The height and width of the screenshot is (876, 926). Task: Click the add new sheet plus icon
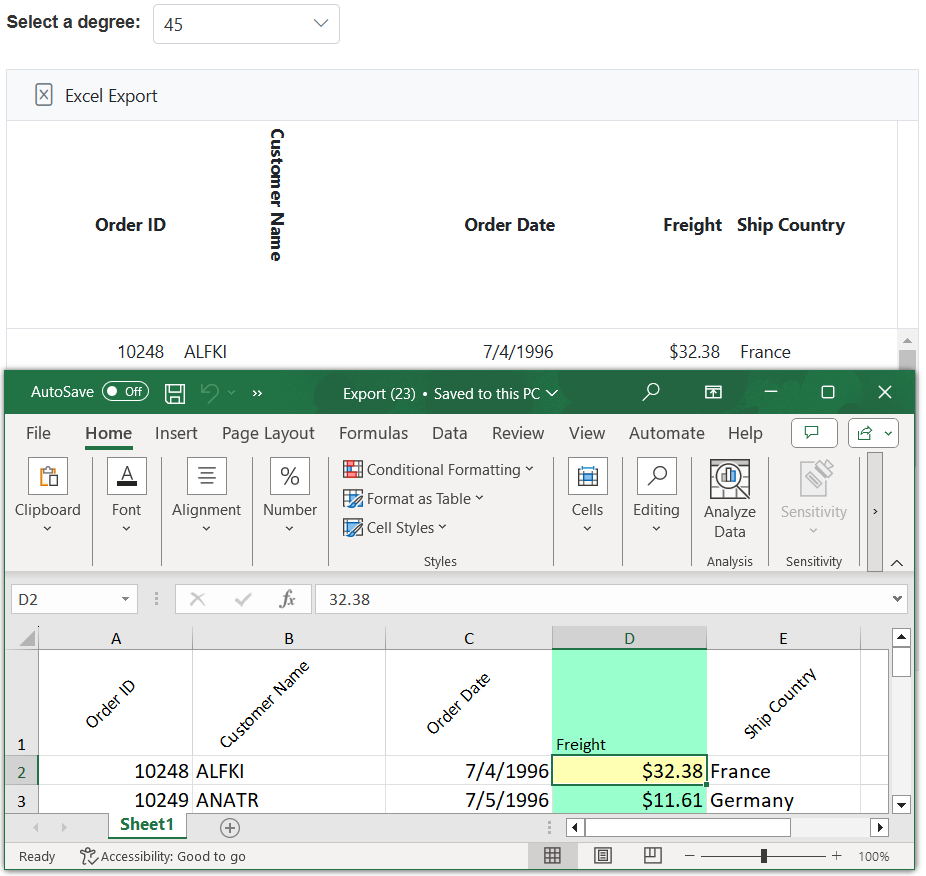(x=230, y=827)
